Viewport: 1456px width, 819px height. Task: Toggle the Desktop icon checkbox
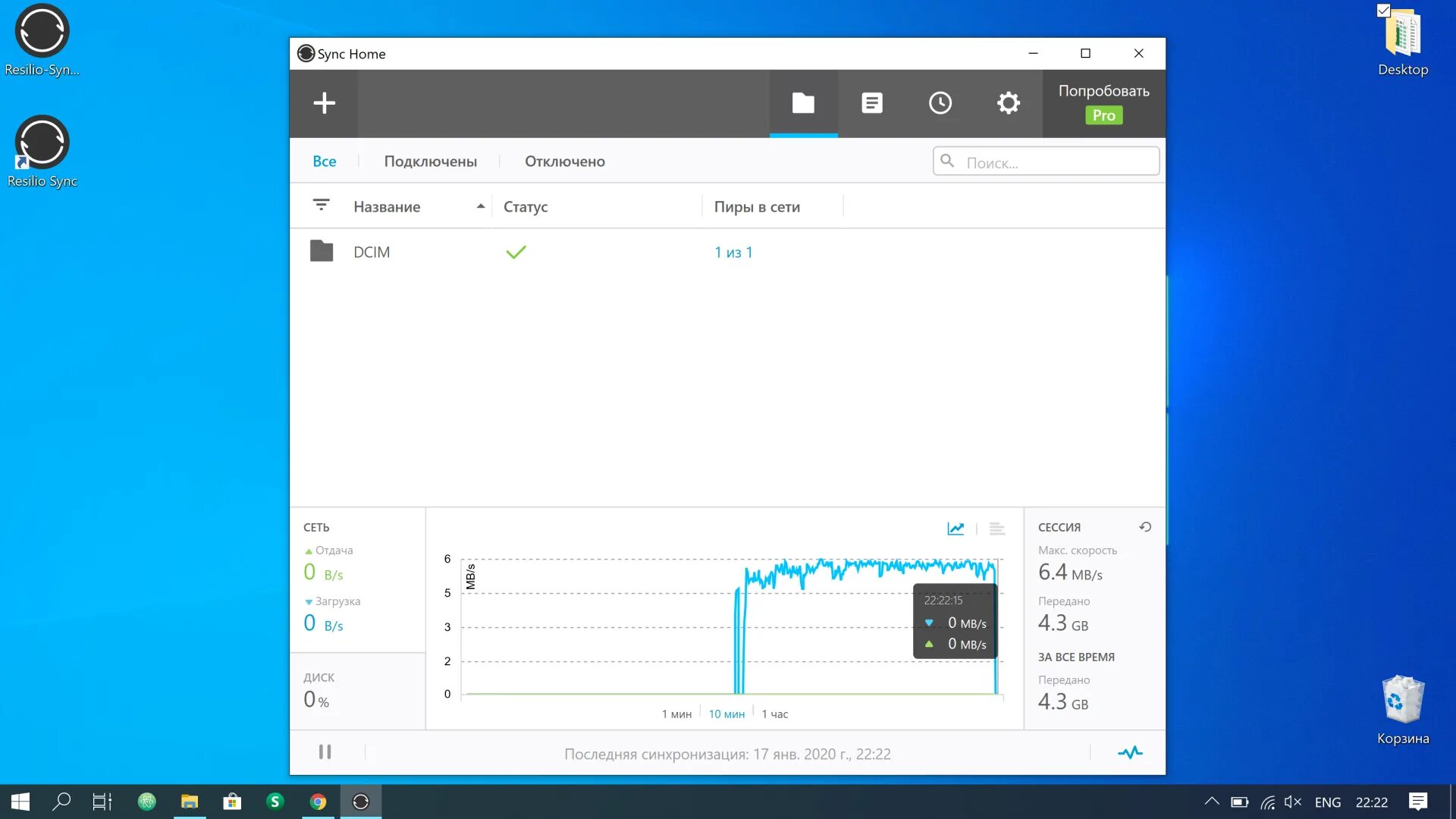coord(1384,11)
